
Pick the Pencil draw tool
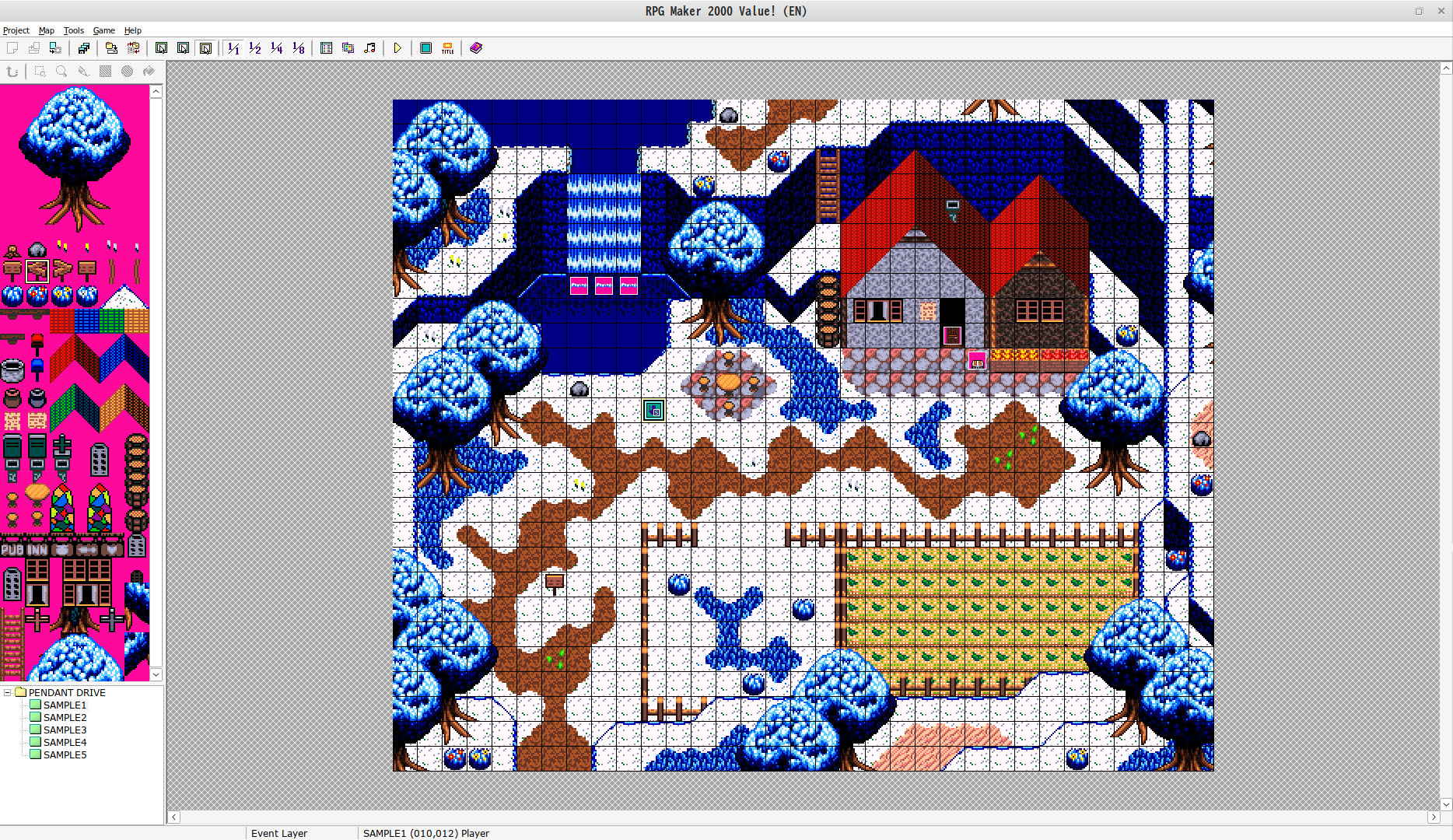(83, 72)
